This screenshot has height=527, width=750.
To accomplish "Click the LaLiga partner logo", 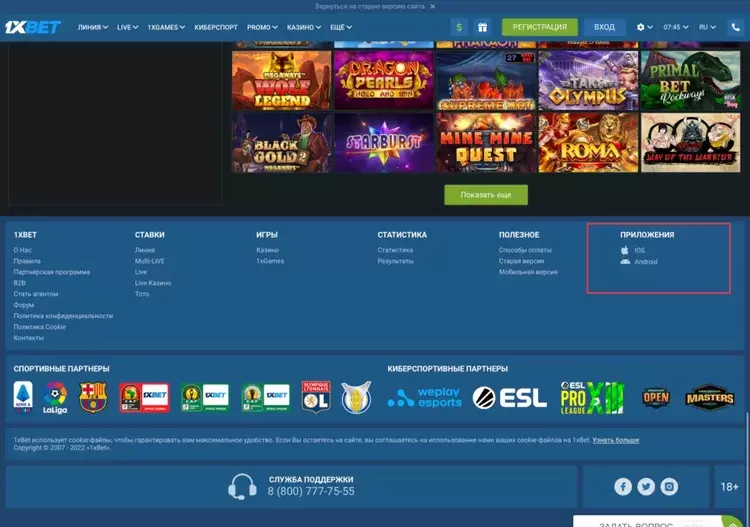I will [x=55, y=397].
